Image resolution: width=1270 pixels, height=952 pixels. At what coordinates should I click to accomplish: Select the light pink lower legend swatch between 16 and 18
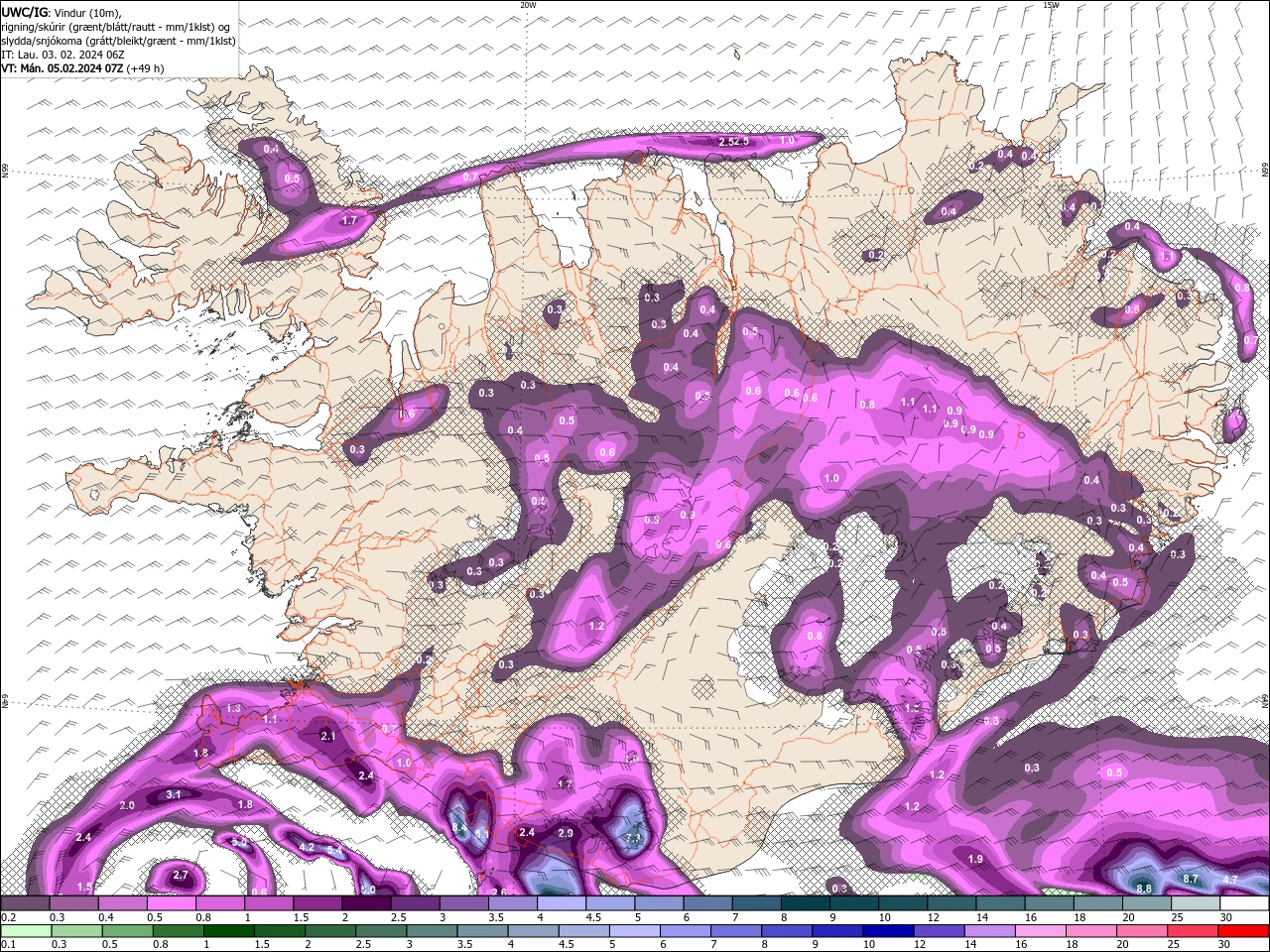point(1039,931)
